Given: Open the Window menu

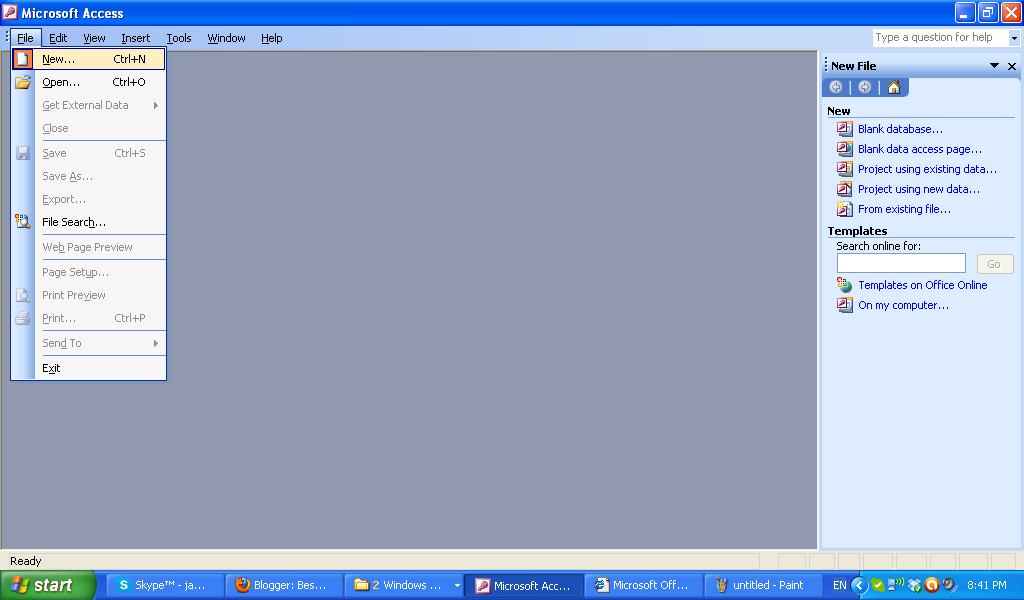Looking at the screenshot, I should pyautogui.click(x=226, y=38).
